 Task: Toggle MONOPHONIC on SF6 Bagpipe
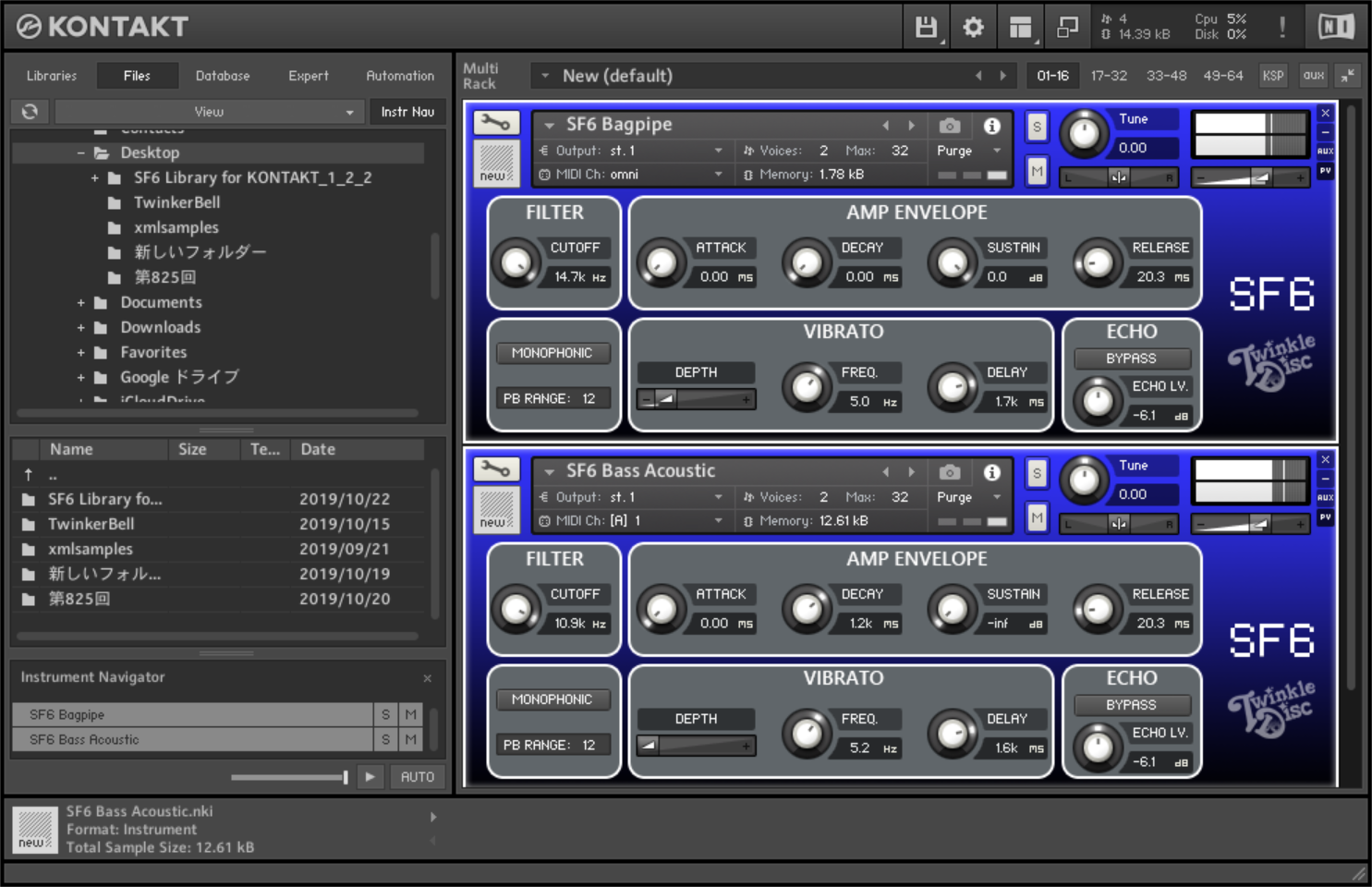(x=552, y=353)
